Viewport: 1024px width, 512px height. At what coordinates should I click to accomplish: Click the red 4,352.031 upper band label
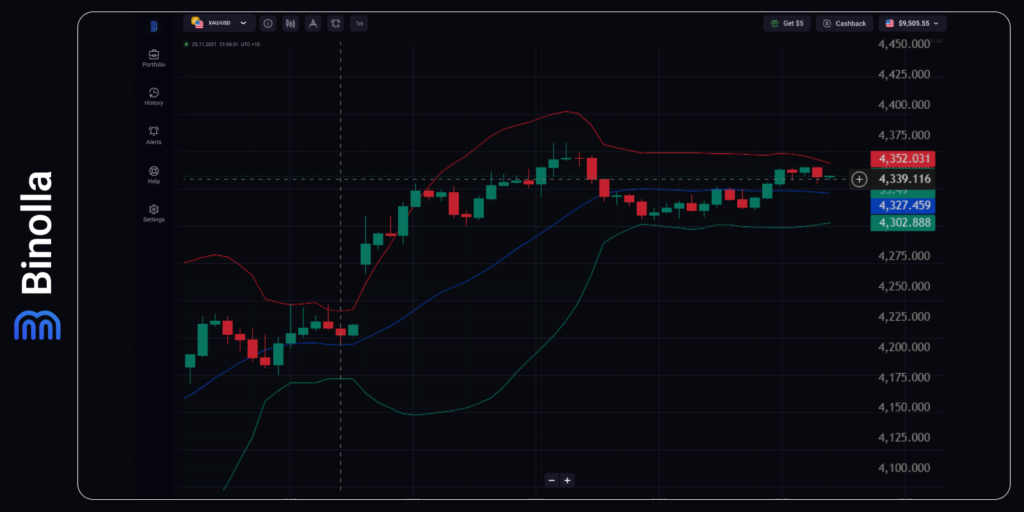903,159
